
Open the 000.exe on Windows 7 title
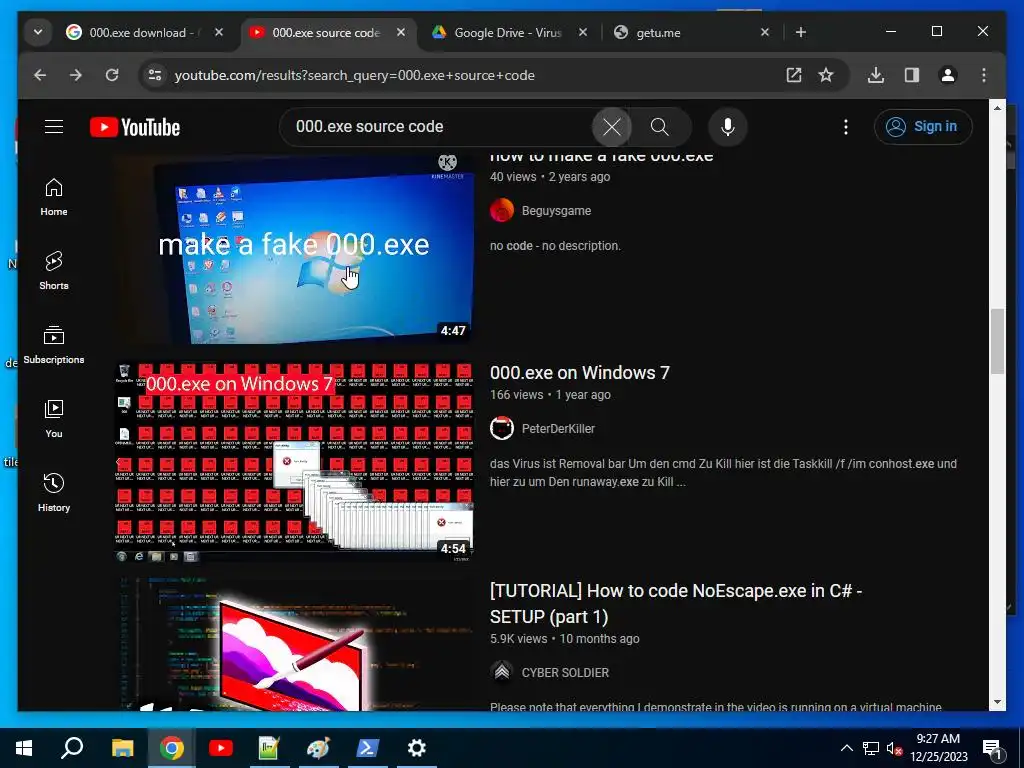click(579, 373)
